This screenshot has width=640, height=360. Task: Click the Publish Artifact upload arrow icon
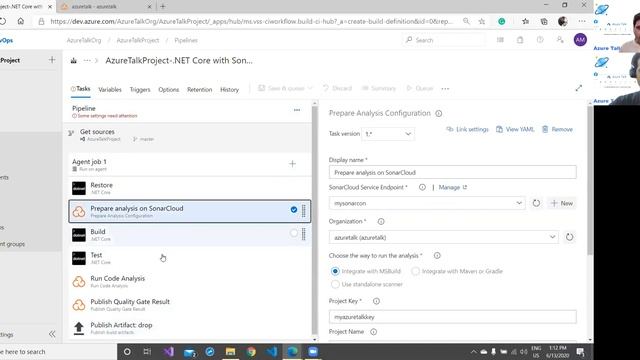[x=79, y=328]
